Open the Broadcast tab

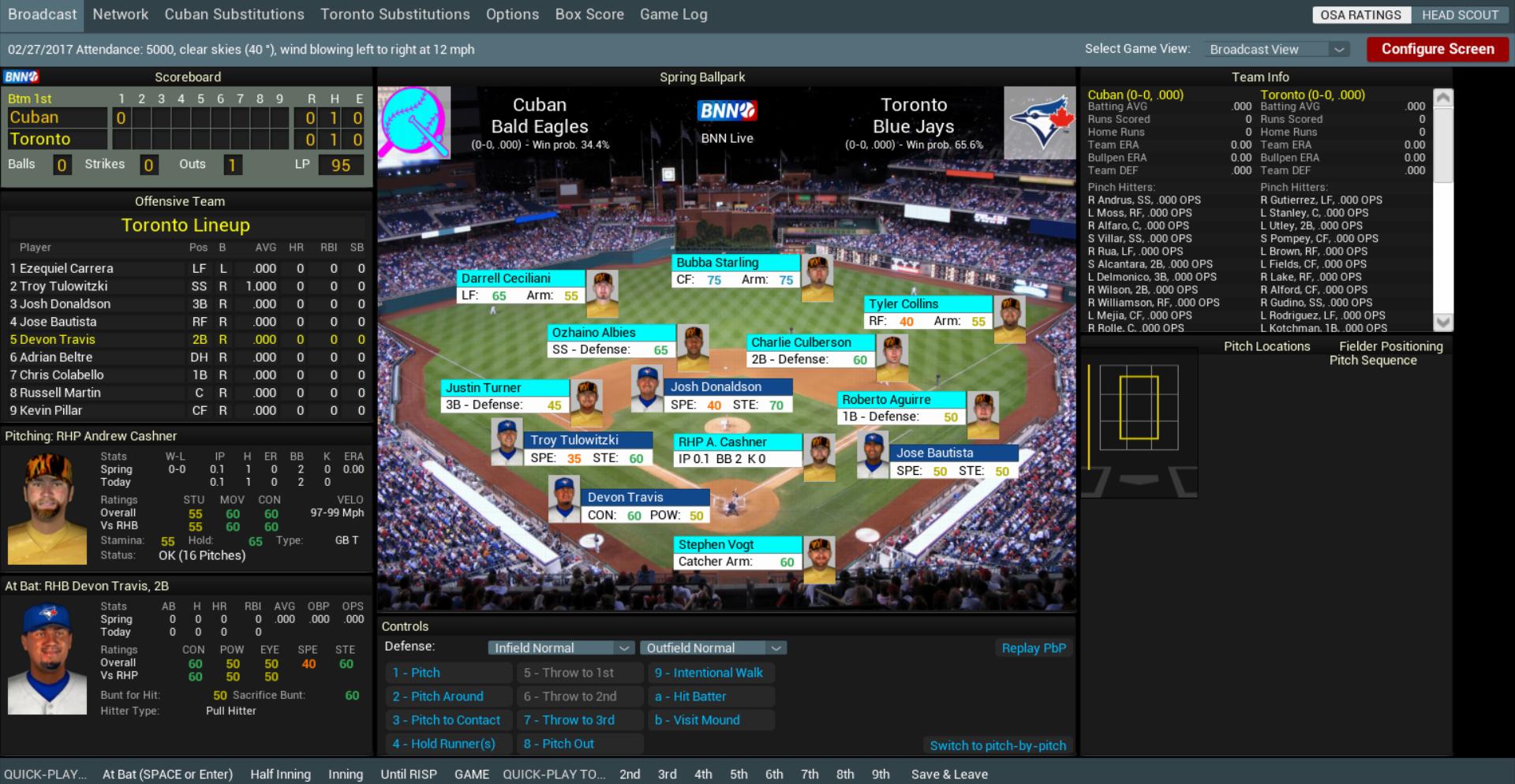[x=43, y=14]
